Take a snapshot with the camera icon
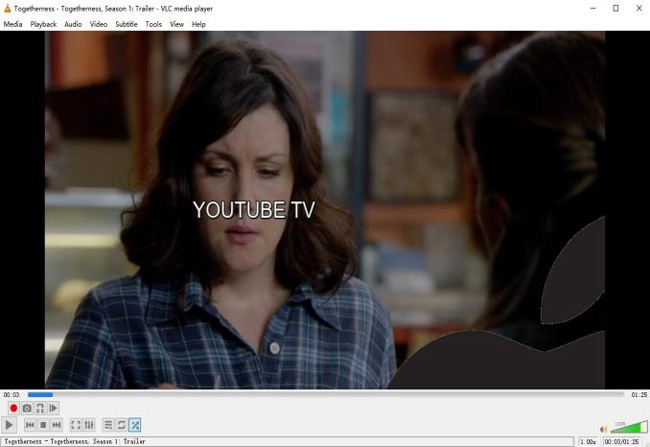 pos(27,408)
